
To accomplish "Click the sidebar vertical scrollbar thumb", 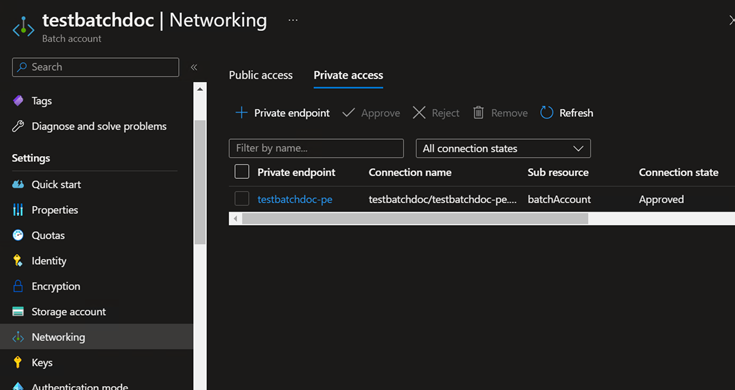I will pyautogui.click(x=200, y=182).
